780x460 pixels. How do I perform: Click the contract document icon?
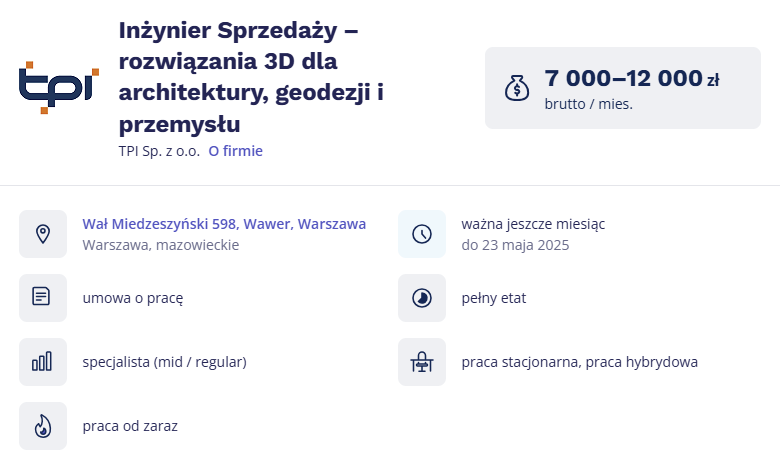43,297
